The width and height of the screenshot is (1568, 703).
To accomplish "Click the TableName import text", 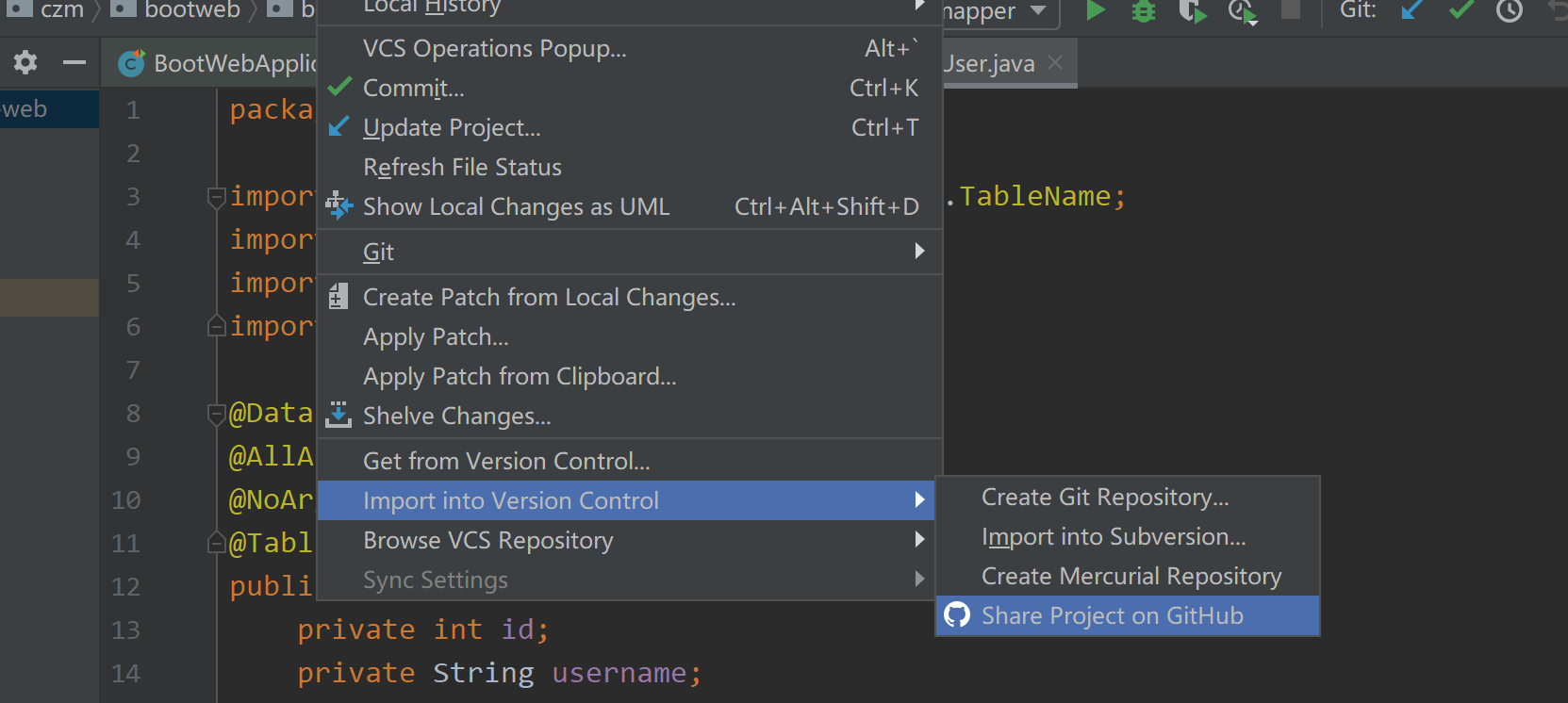I will 1035,196.
